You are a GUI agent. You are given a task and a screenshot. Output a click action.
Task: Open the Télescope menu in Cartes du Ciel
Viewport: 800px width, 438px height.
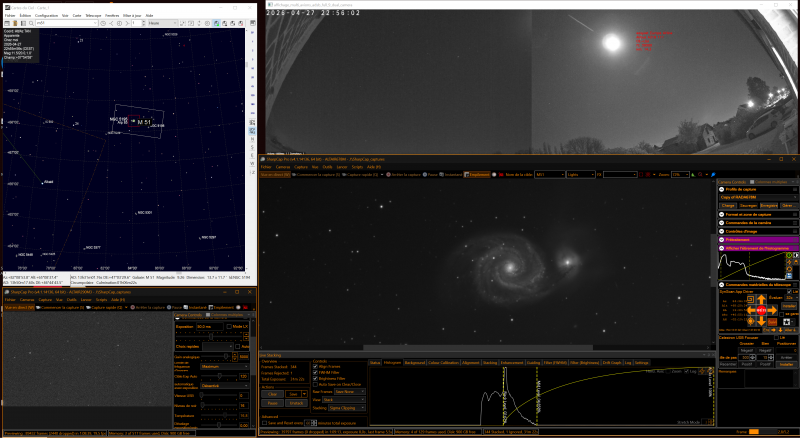[93, 16]
